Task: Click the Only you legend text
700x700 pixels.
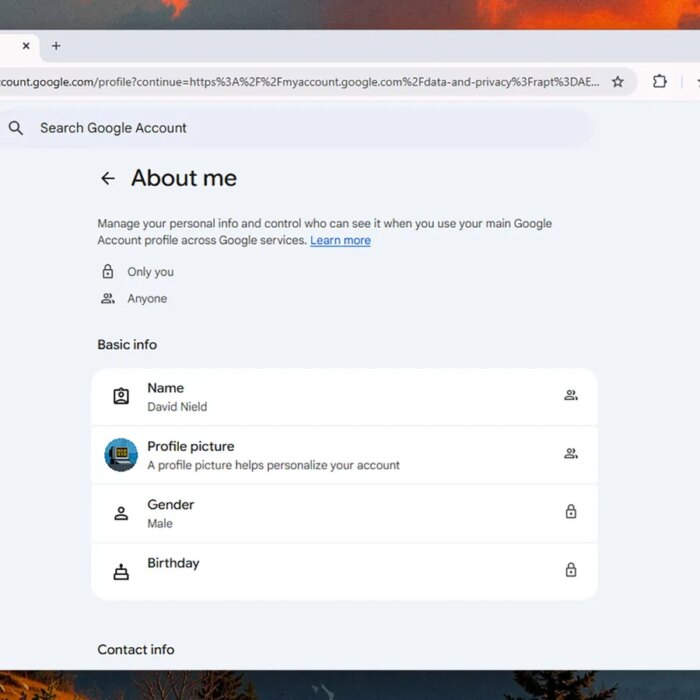Action: (150, 271)
